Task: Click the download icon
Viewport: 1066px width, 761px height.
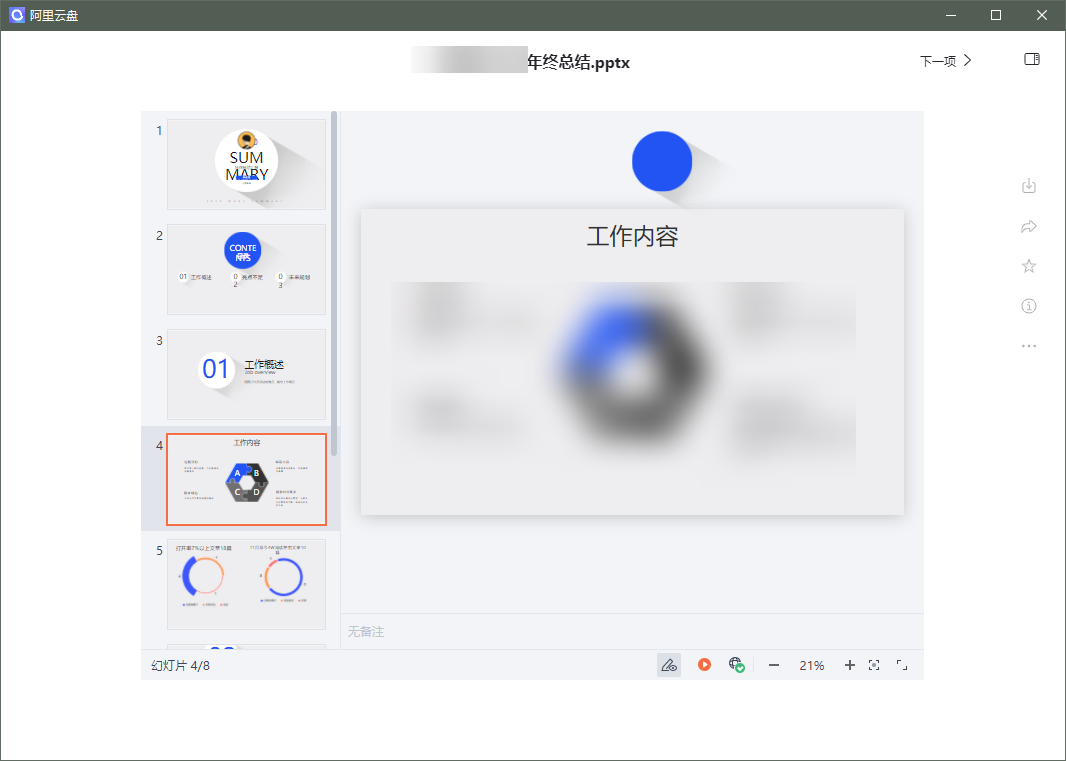Action: pos(1029,186)
